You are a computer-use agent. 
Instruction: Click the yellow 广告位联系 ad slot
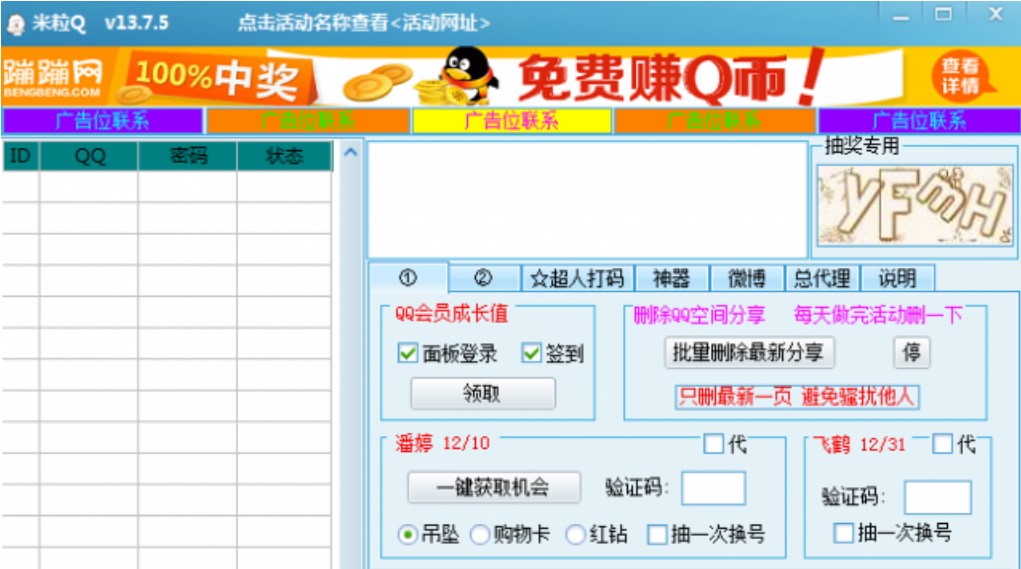pos(512,121)
